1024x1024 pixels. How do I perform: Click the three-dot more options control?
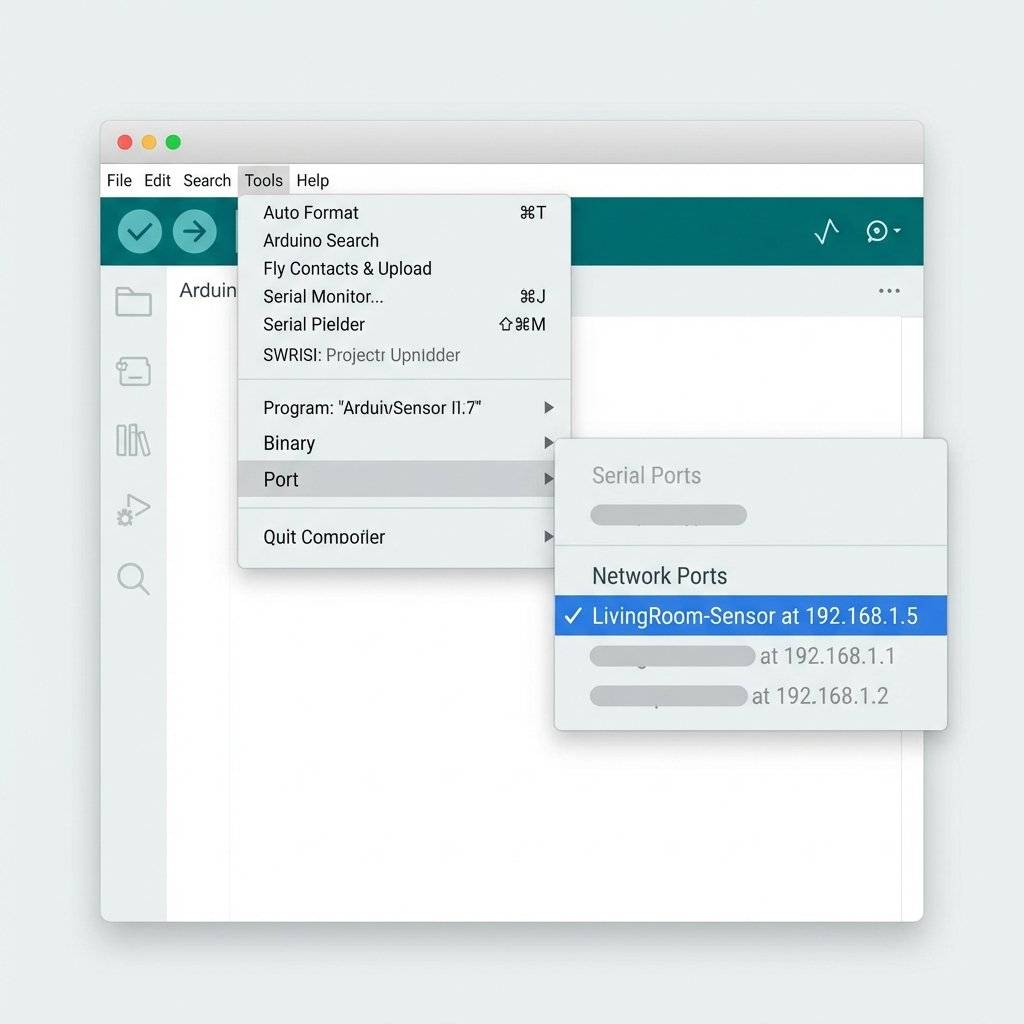pyautogui.click(x=889, y=290)
